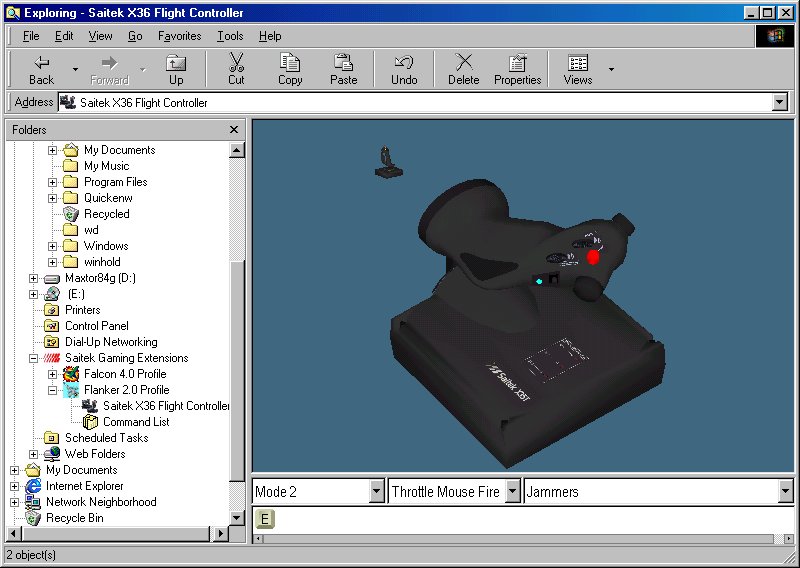Open the Help menu
This screenshot has width=800, height=568.
click(x=269, y=36)
